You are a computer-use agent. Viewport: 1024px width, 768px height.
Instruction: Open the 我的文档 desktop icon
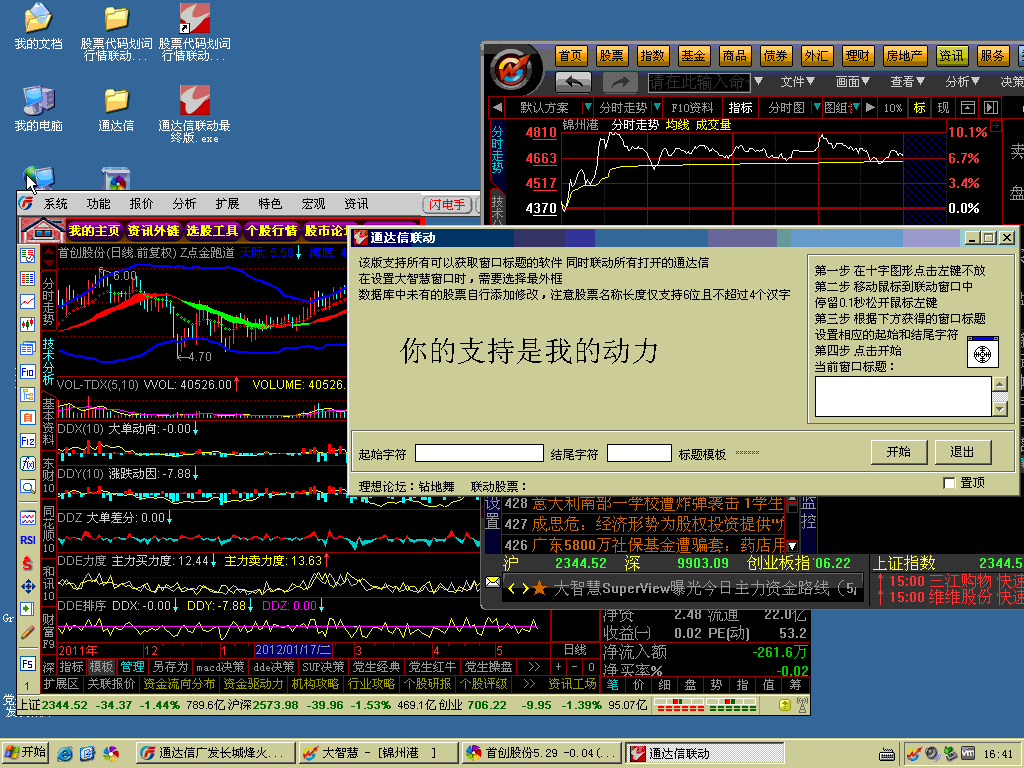click(38, 27)
